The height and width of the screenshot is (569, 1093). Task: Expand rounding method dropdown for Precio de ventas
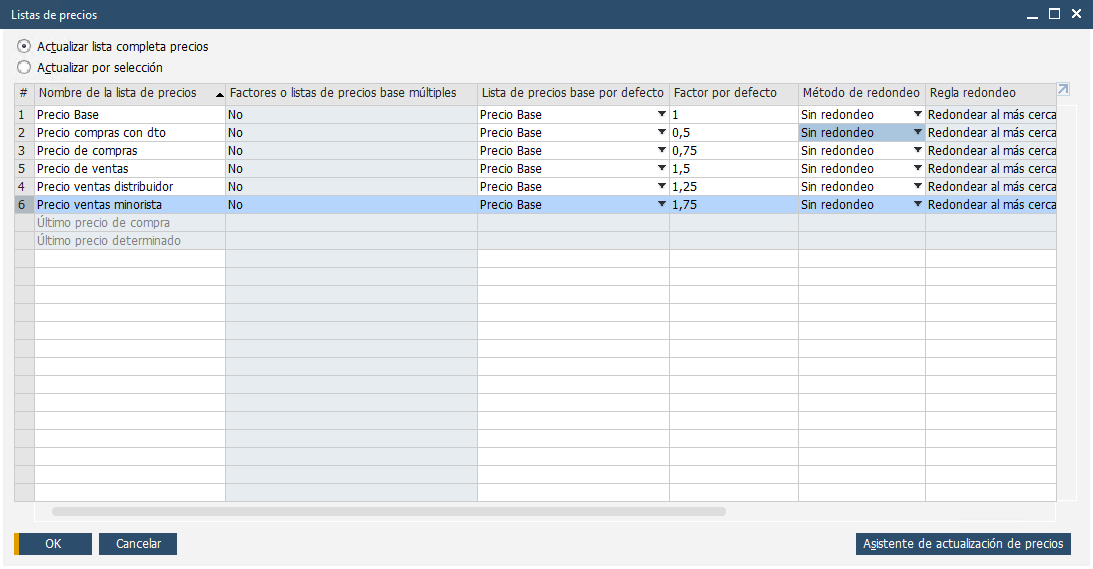[x=917, y=169]
